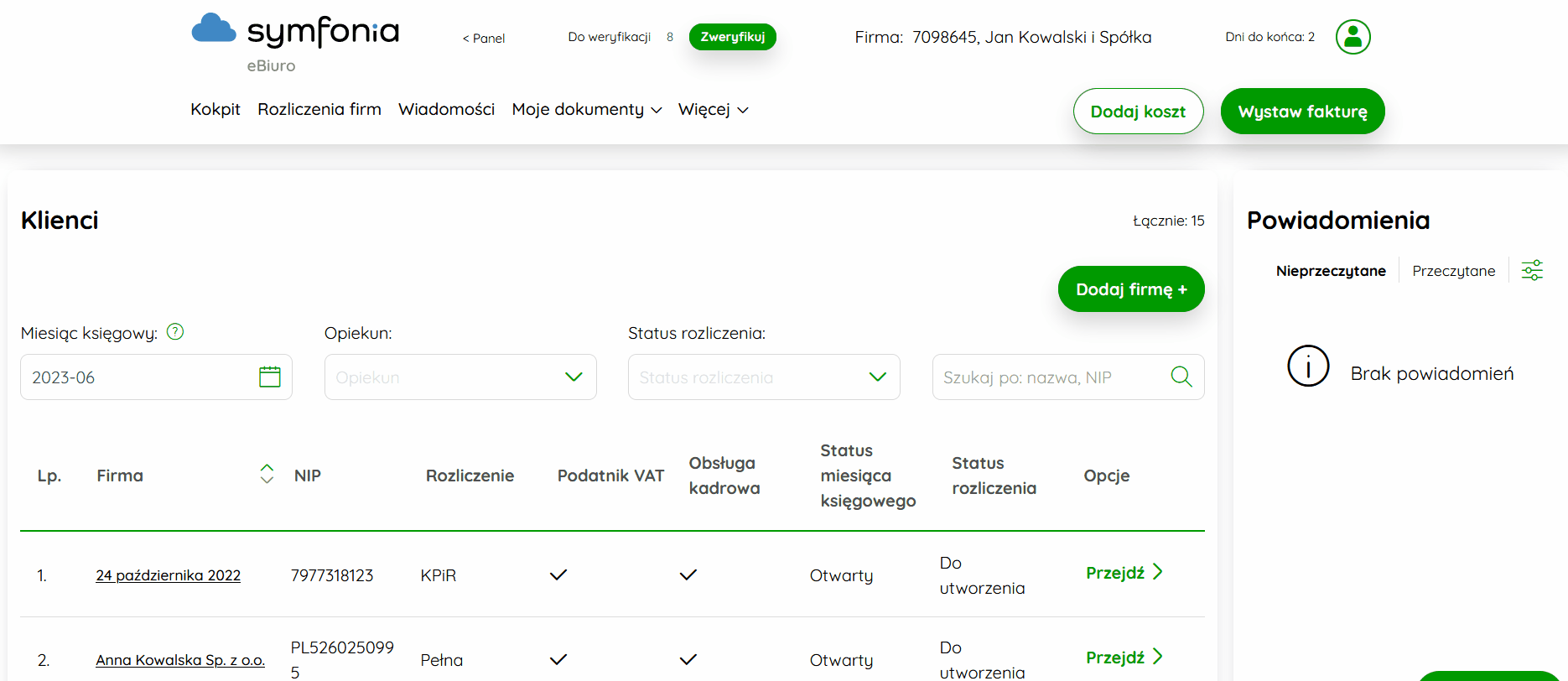Click NIP 7977318123 cell

(x=332, y=575)
